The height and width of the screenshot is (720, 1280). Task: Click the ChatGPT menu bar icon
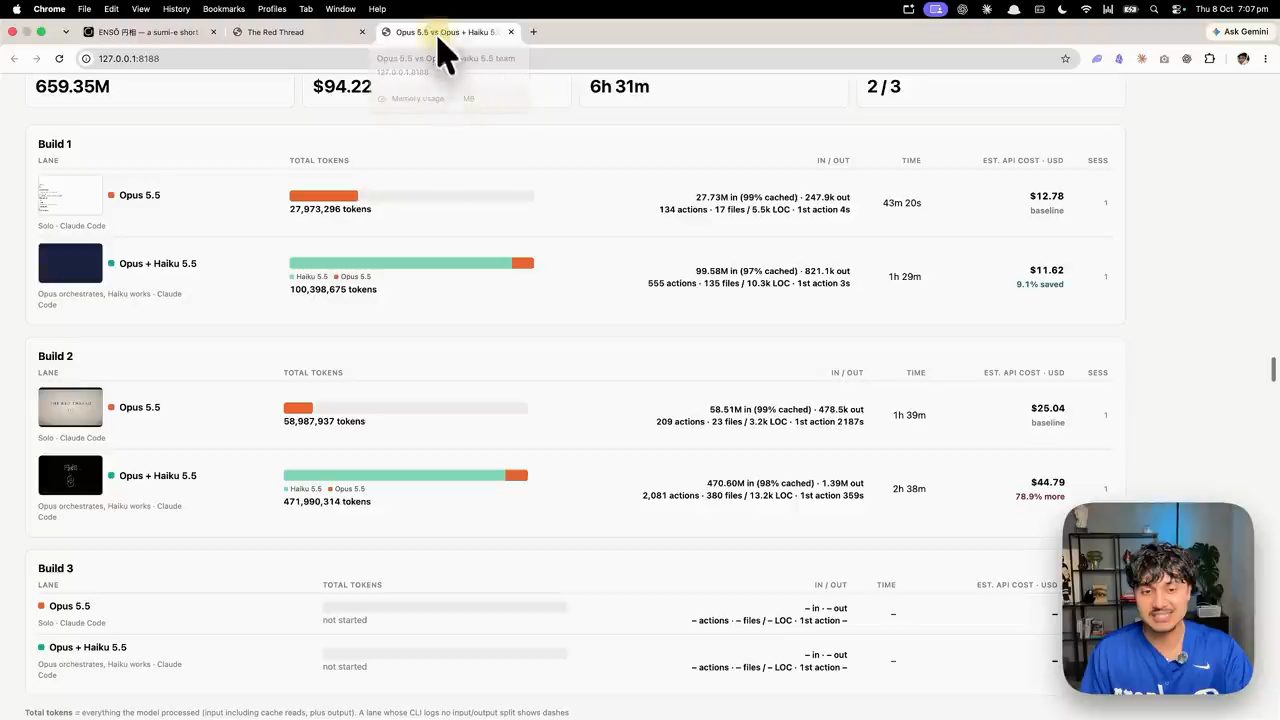(x=962, y=9)
